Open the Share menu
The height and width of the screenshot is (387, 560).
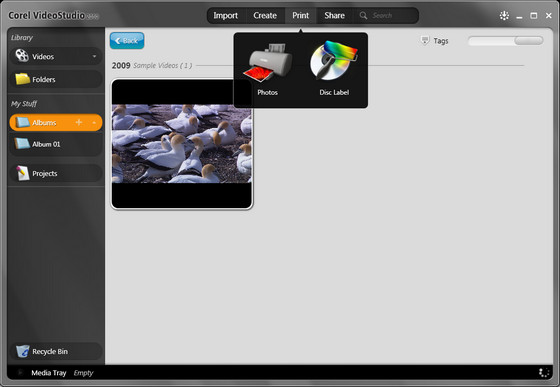point(334,16)
